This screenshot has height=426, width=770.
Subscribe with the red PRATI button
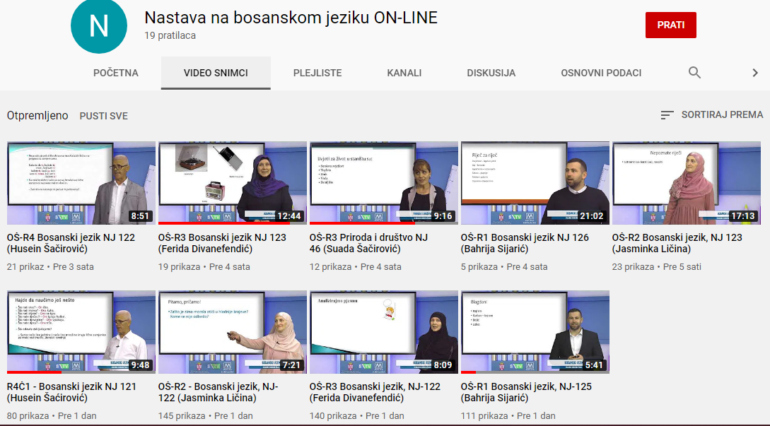click(670, 25)
